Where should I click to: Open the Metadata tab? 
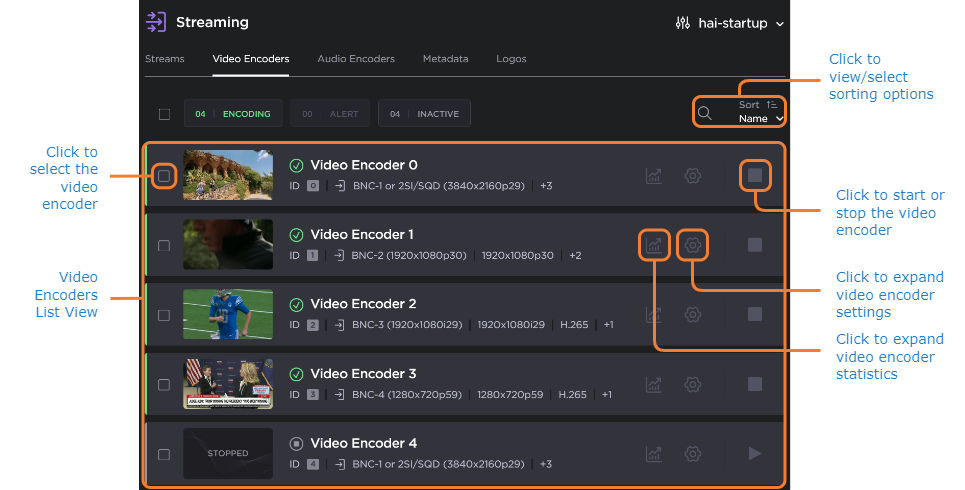[x=445, y=59]
